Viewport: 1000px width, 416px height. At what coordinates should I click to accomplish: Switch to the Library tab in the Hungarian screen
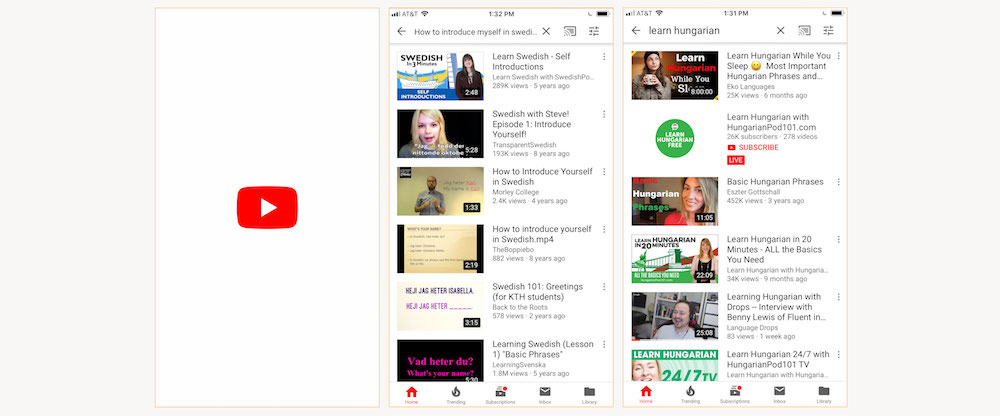point(823,394)
